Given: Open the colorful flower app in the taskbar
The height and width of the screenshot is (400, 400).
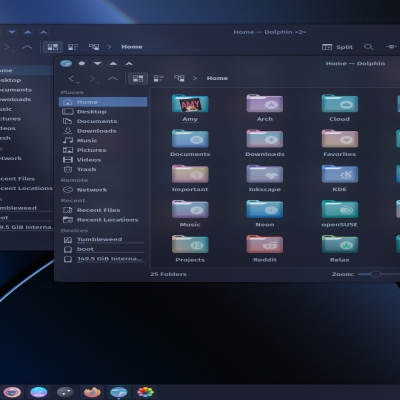Looking at the screenshot, I should click(145, 392).
